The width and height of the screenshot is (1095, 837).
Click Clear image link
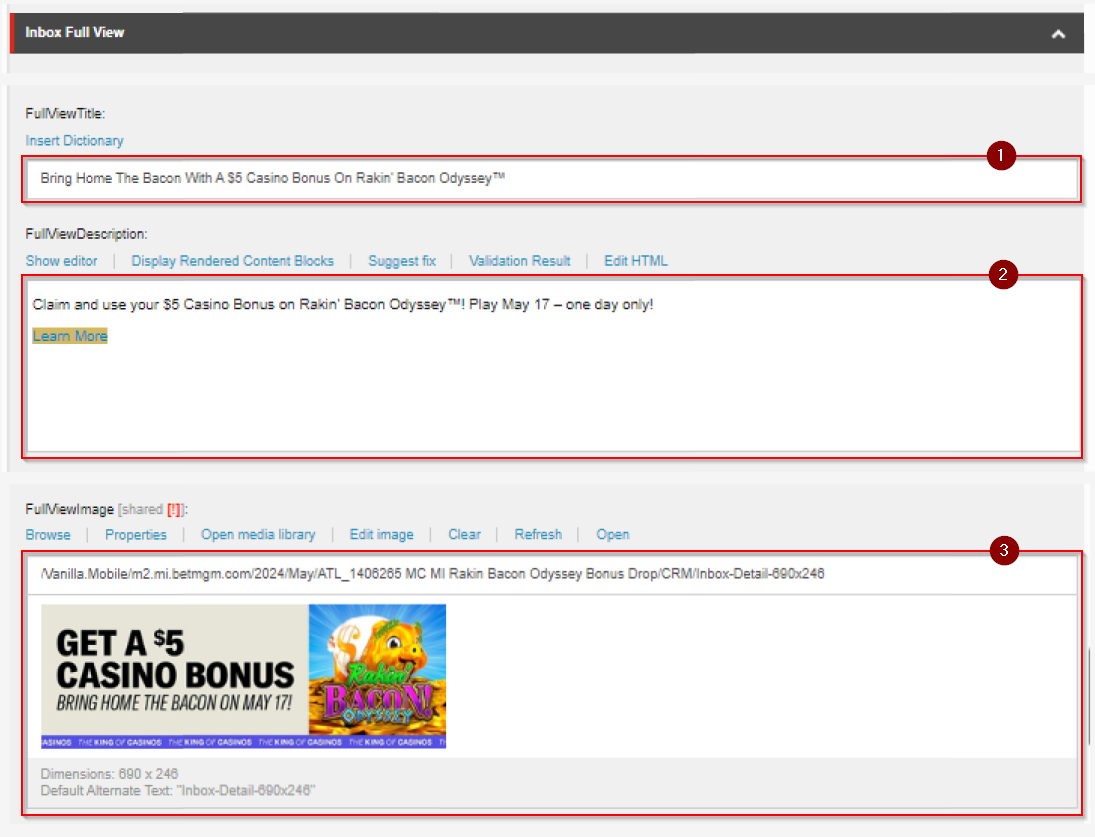click(x=464, y=535)
